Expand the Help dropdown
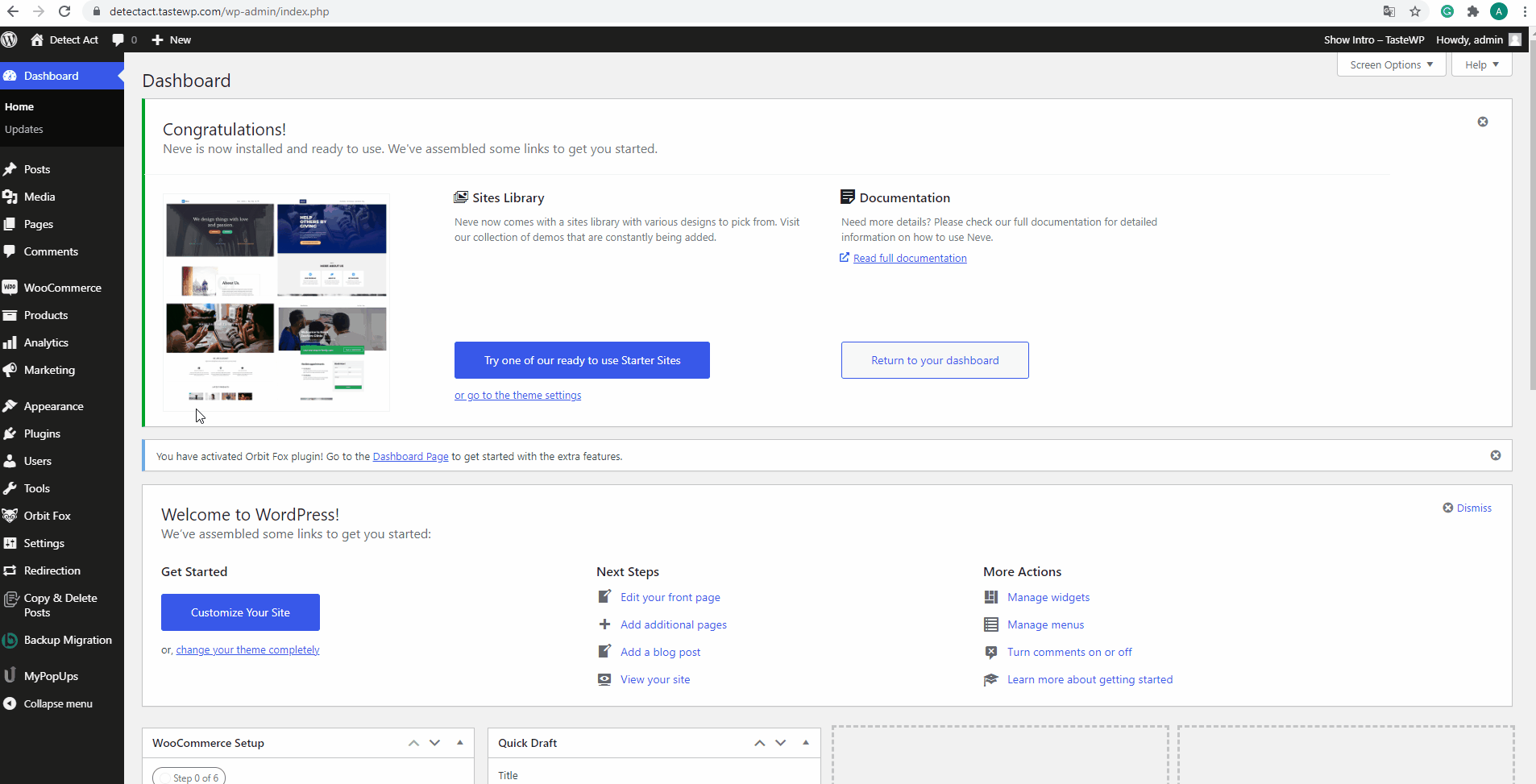The width and height of the screenshot is (1536, 784). click(1482, 64)
